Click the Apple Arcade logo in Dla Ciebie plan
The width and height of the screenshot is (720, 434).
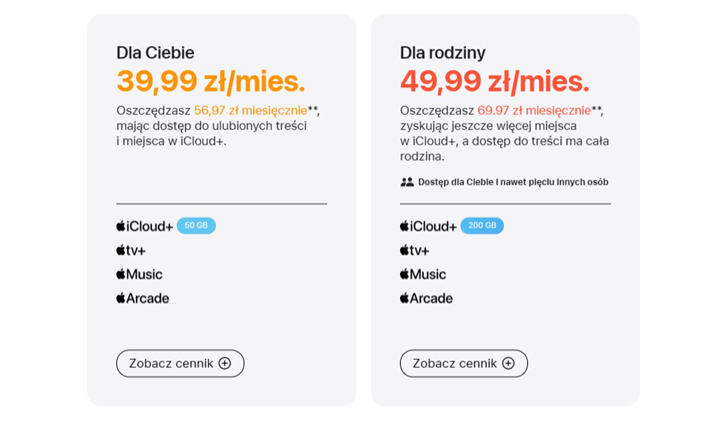click(x=143, y=298)
